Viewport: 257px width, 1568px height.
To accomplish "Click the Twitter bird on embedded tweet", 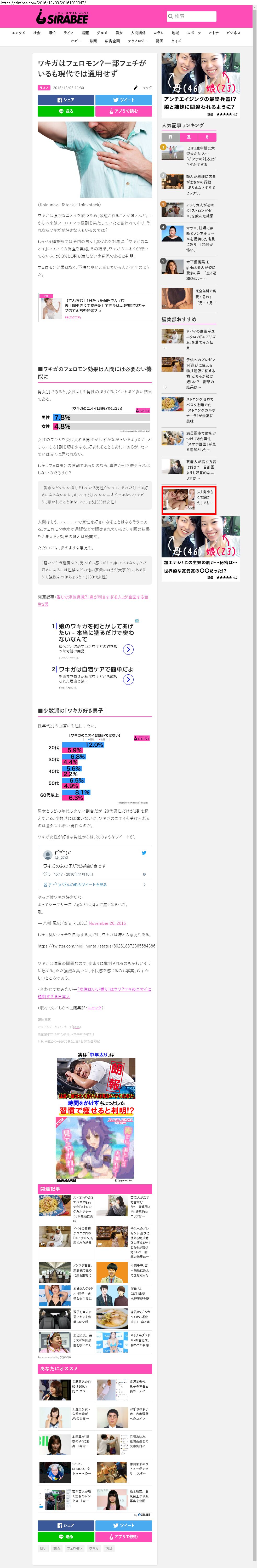I will (144, 853).
